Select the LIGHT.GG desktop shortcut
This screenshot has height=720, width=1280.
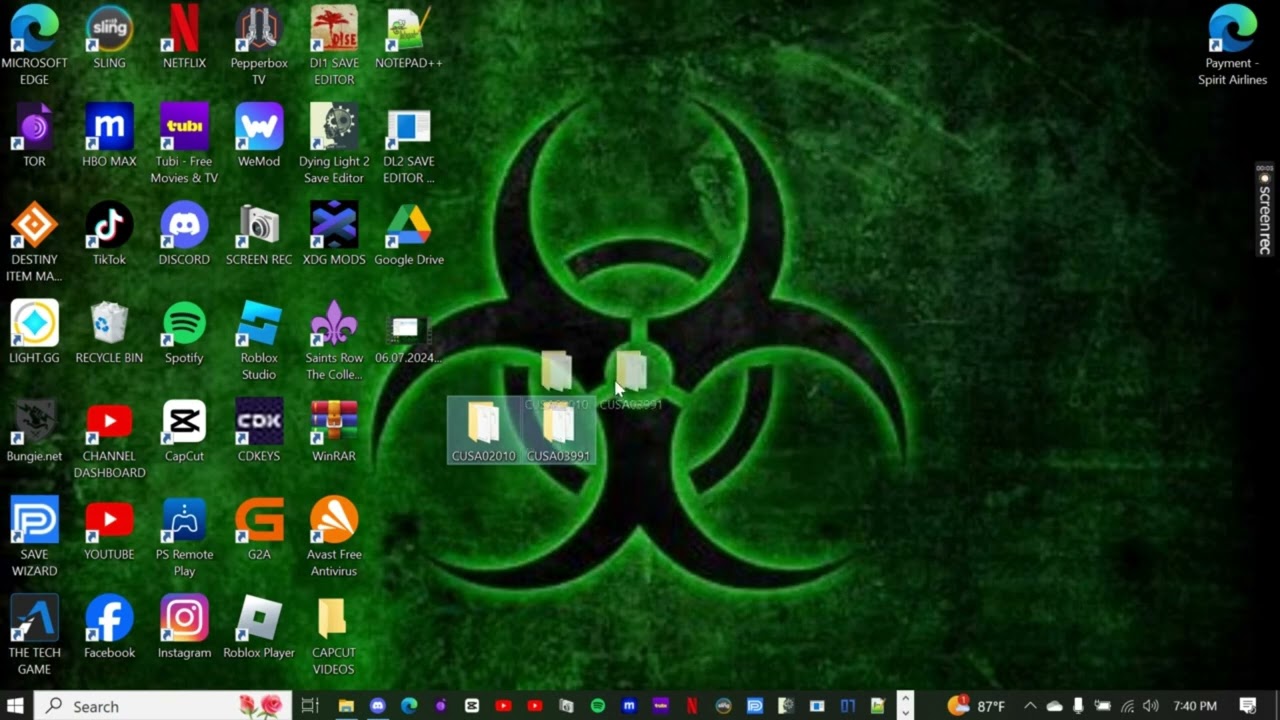tap(34, 332)
